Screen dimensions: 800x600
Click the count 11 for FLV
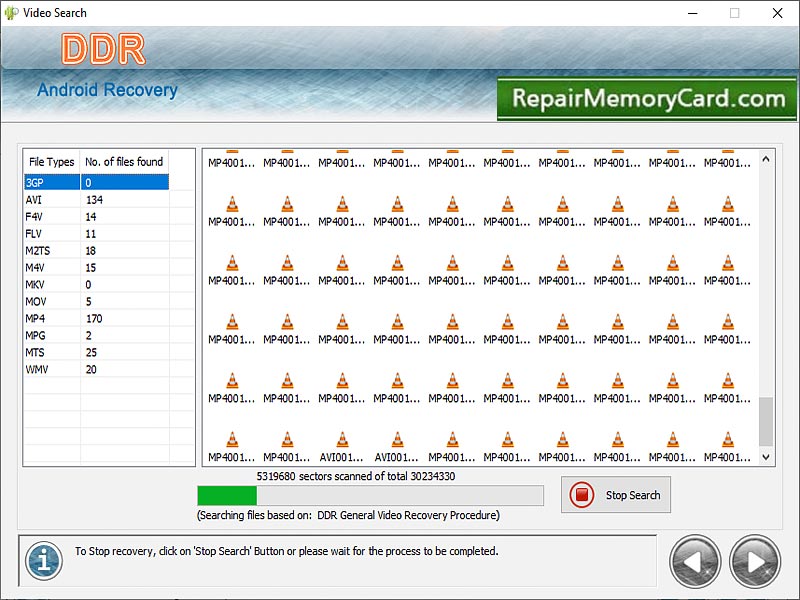[91, 234]
